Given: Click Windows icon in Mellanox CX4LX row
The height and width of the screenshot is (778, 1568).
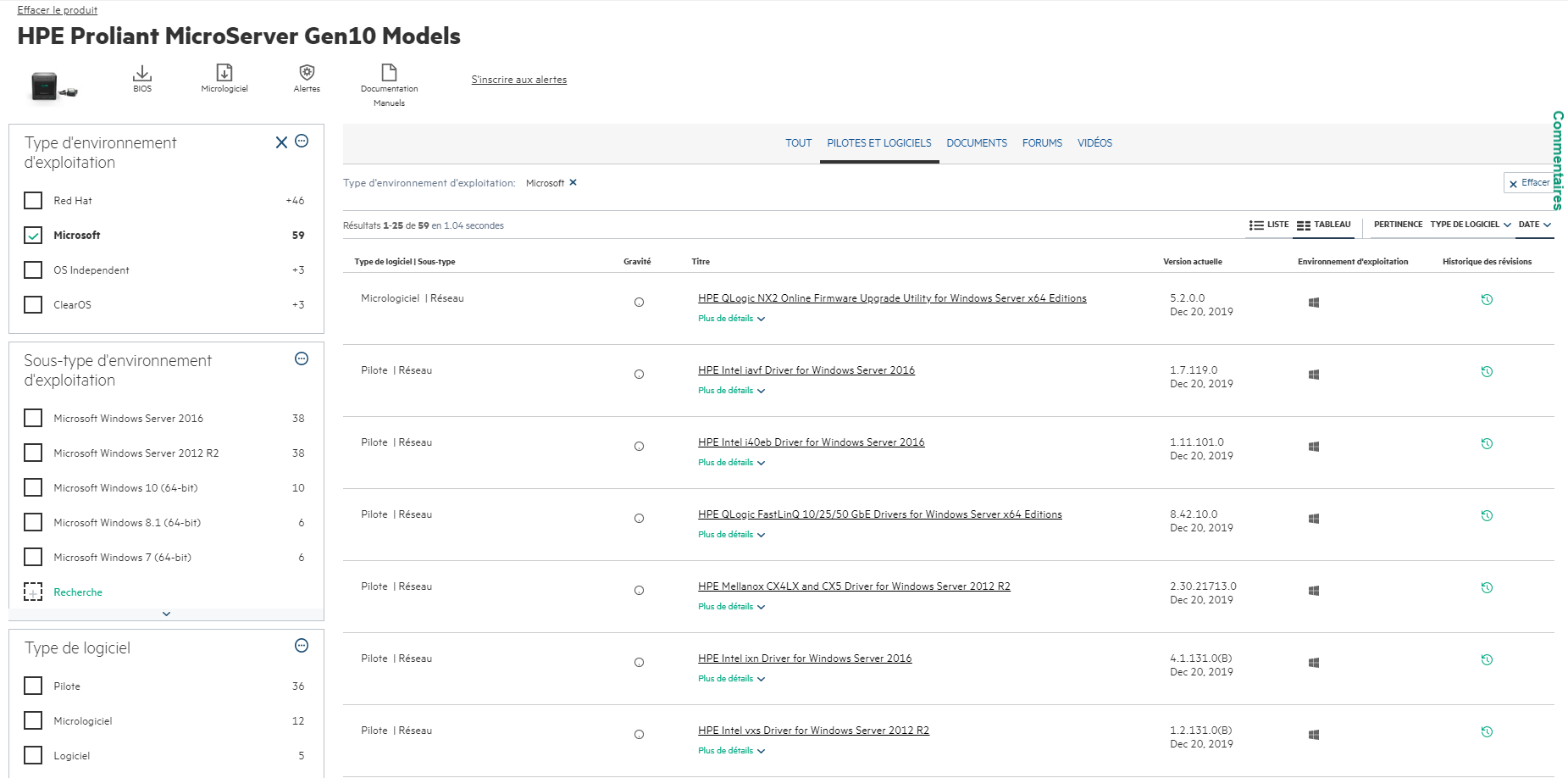Looking at the screenshot, I should point(1314,591).
